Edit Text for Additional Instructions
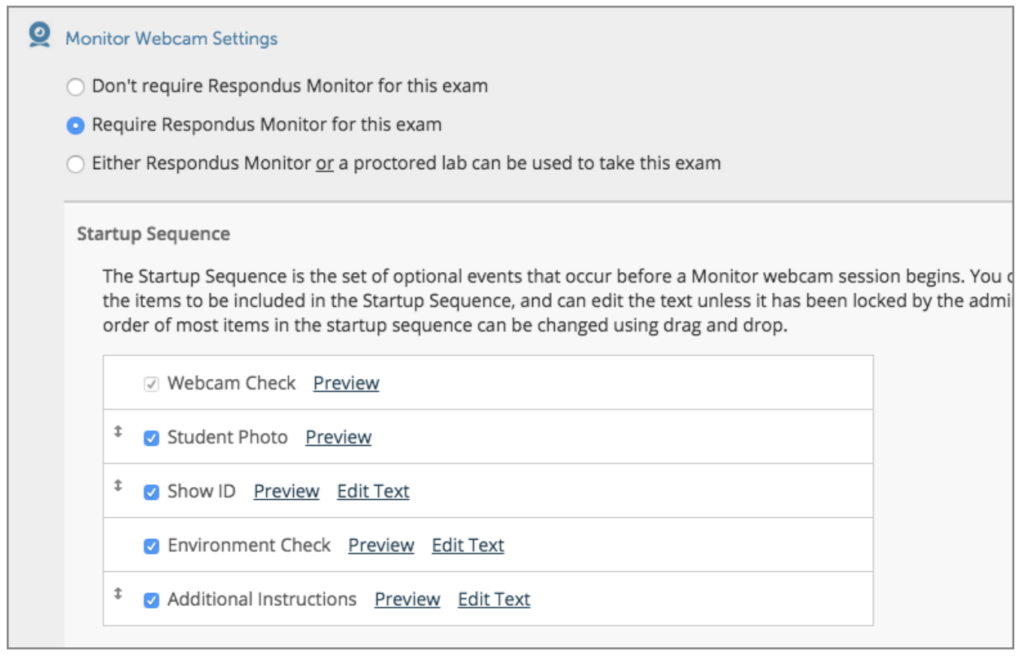The width and height of the screenshot is (1024, 657). [494, 599]
